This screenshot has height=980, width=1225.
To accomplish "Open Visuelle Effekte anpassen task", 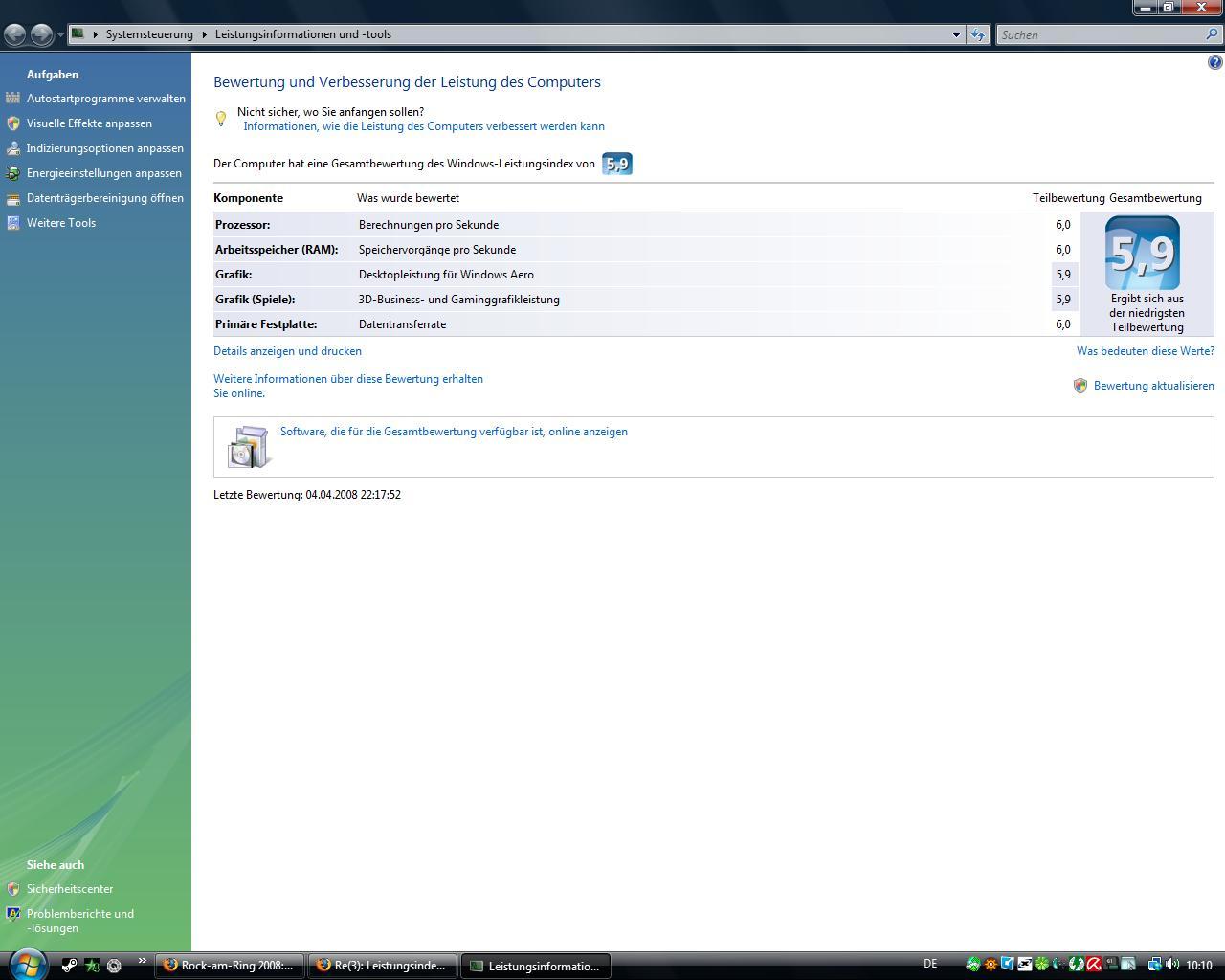I will pyautogui.click(x=89, y=123).
